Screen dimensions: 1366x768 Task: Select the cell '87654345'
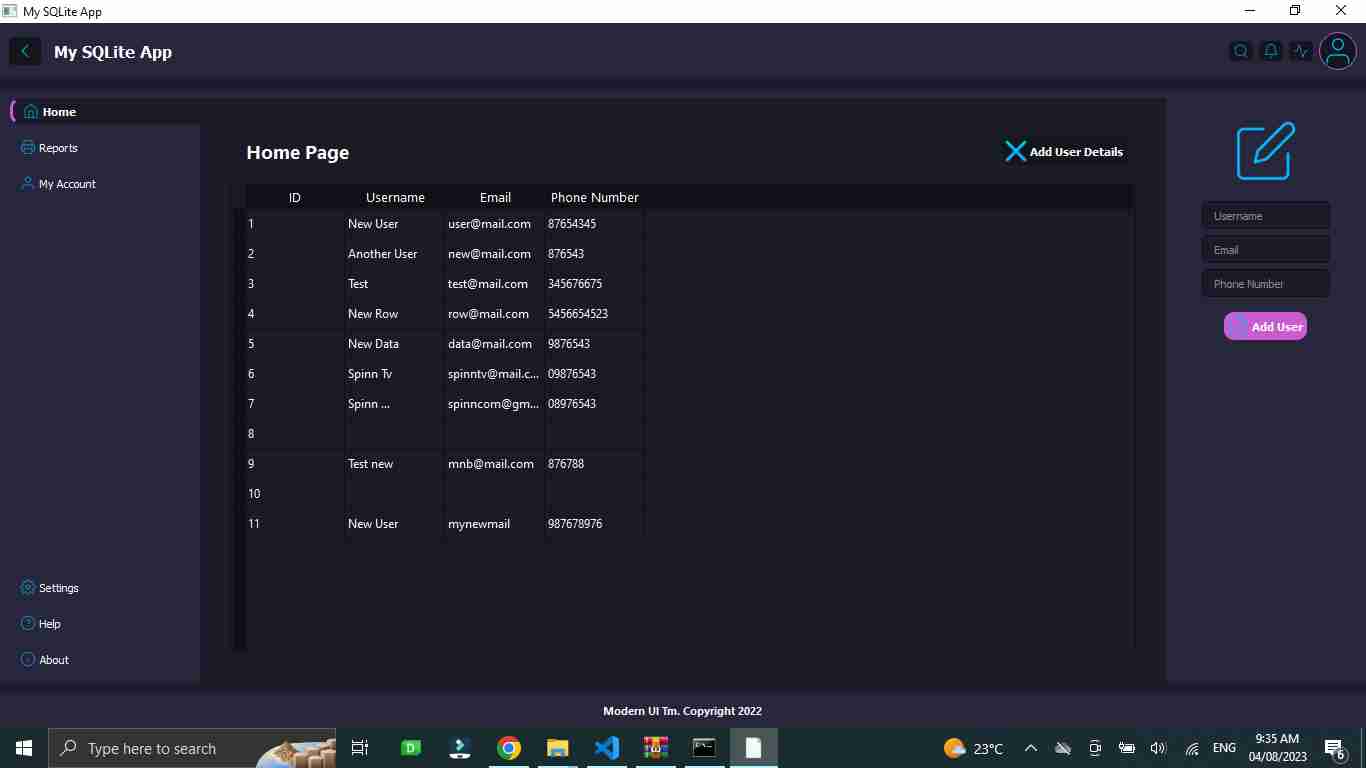tap(595, 224)
